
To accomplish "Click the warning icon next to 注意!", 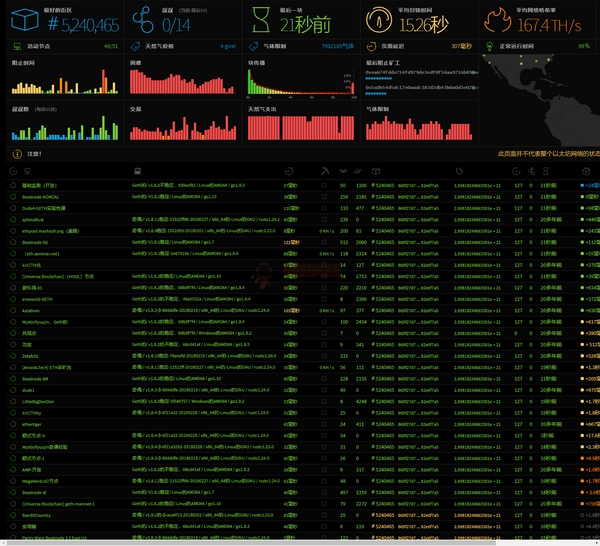I will [x=14, y=154].
